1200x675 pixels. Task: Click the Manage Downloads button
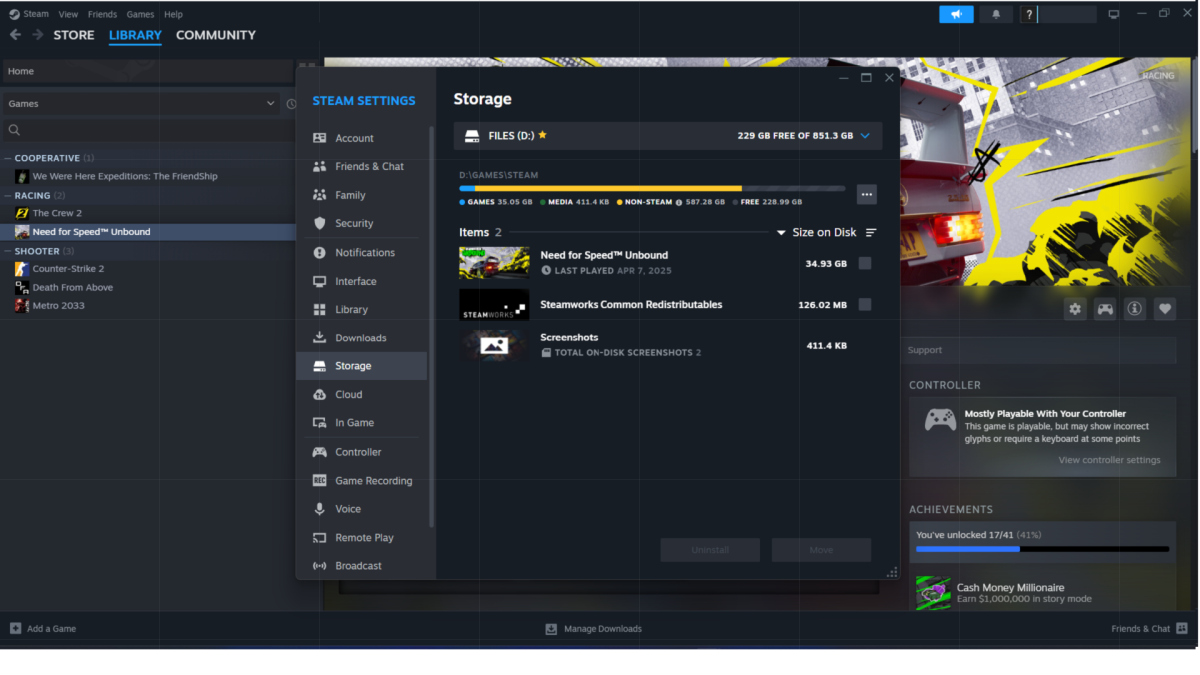[x=594, y=629]
